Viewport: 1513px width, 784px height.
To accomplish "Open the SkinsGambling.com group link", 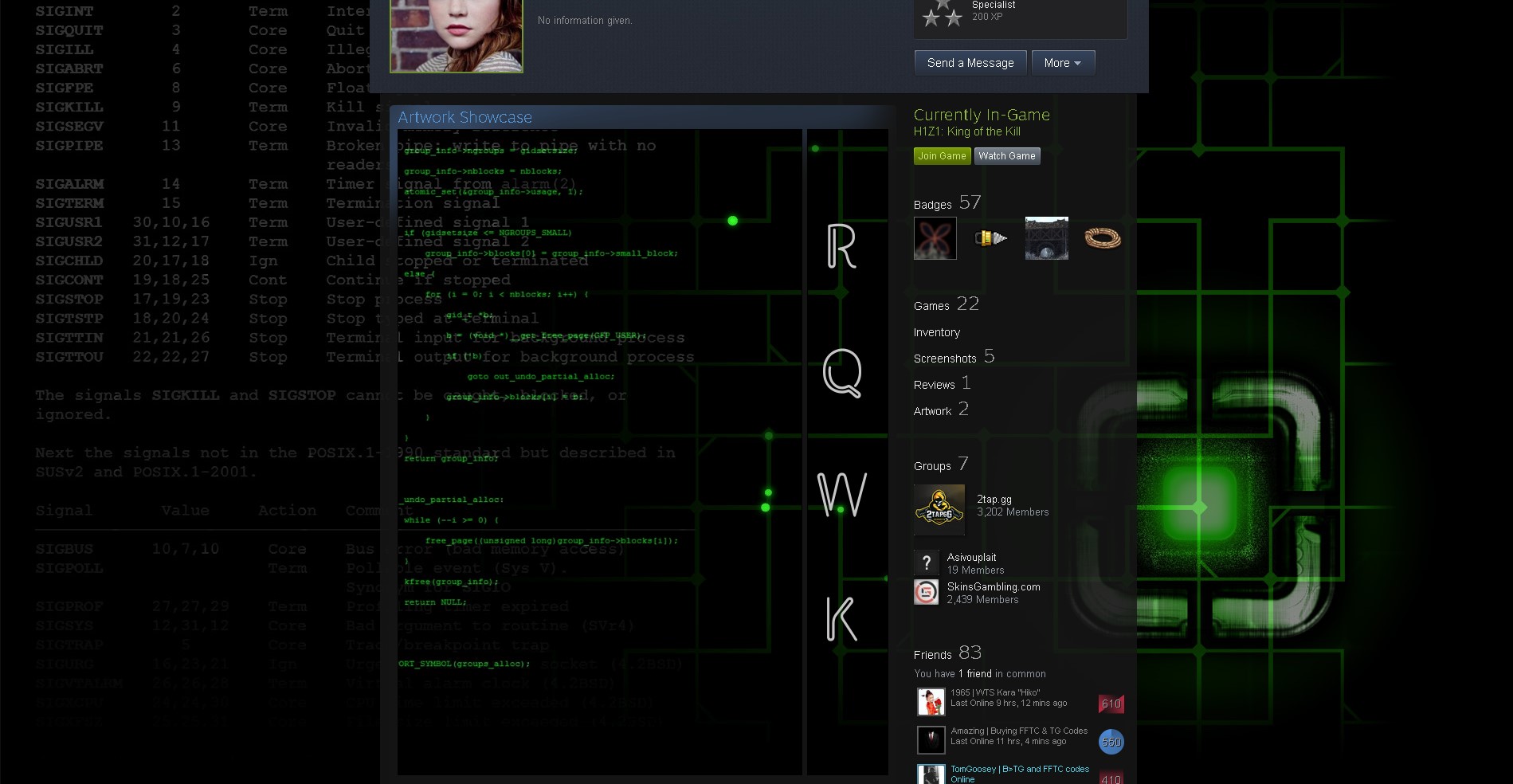I will click(x=994, y=587).
